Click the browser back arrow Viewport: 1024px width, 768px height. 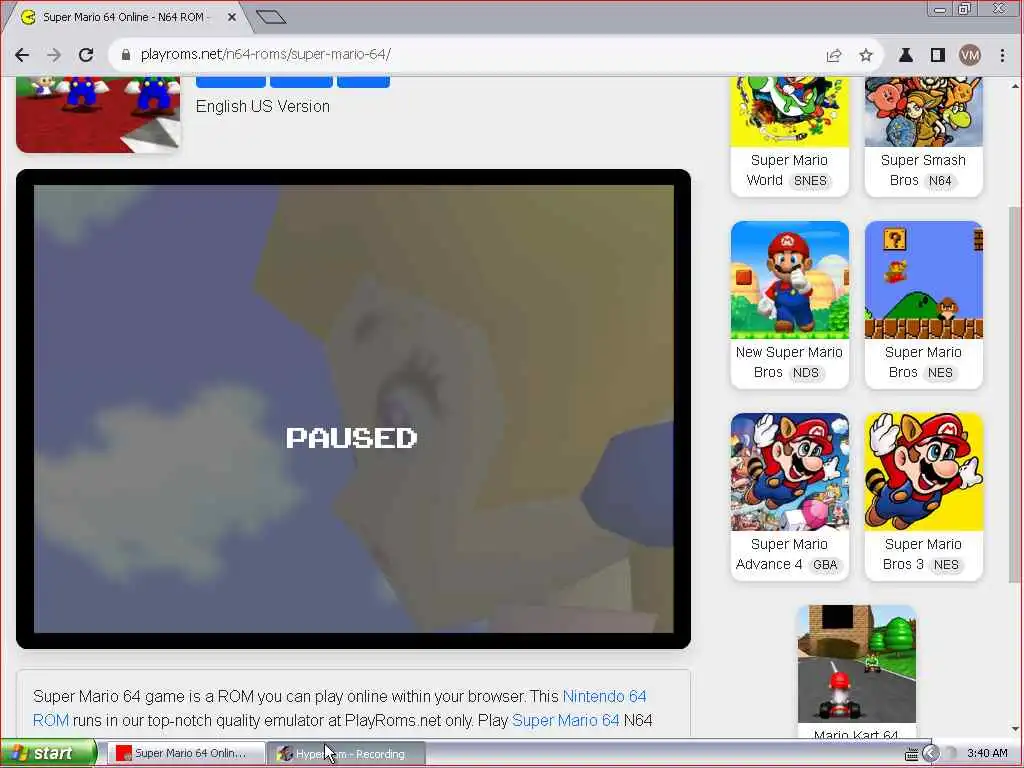22,55
